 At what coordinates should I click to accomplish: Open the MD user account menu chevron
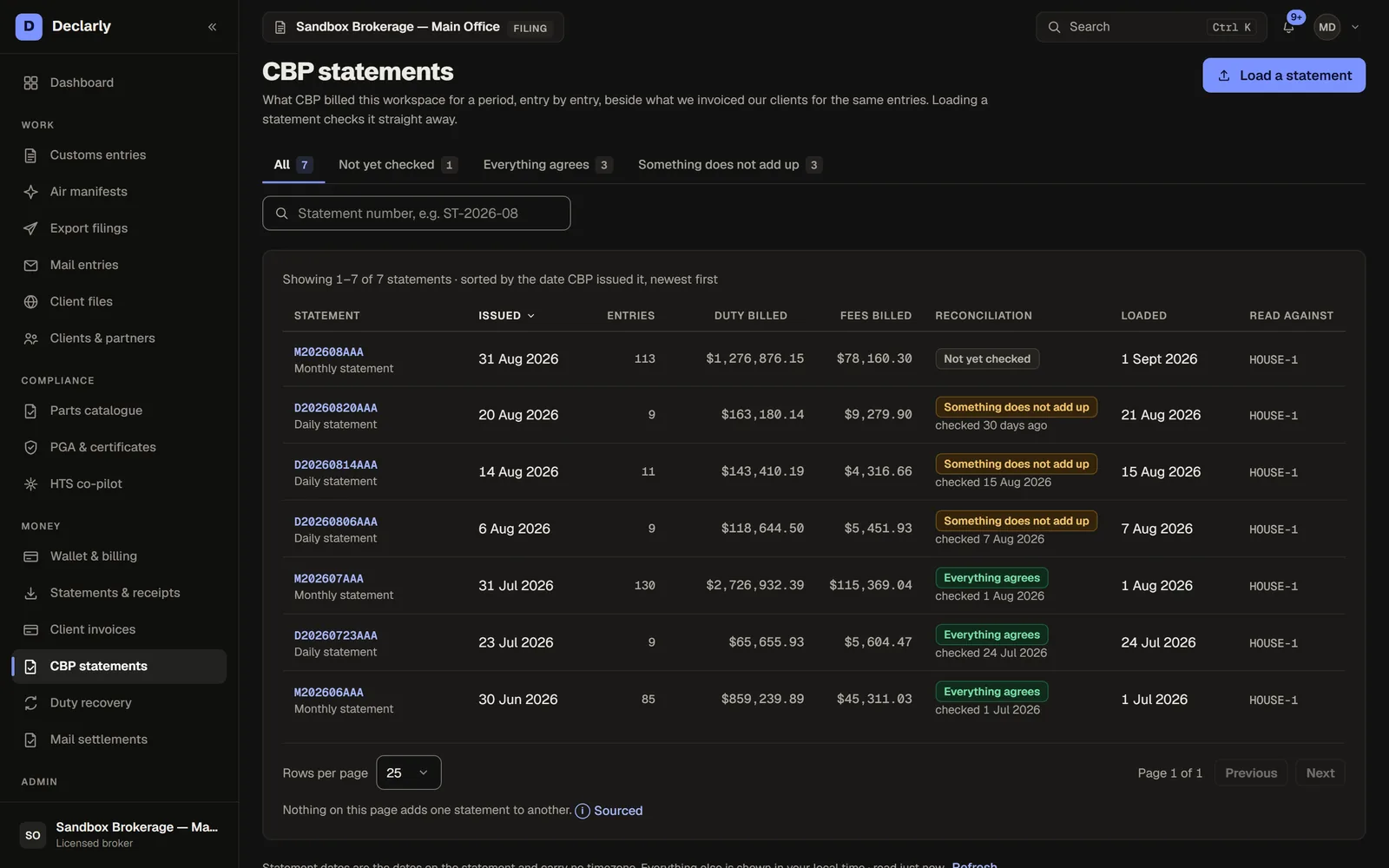click(1355, 27)
